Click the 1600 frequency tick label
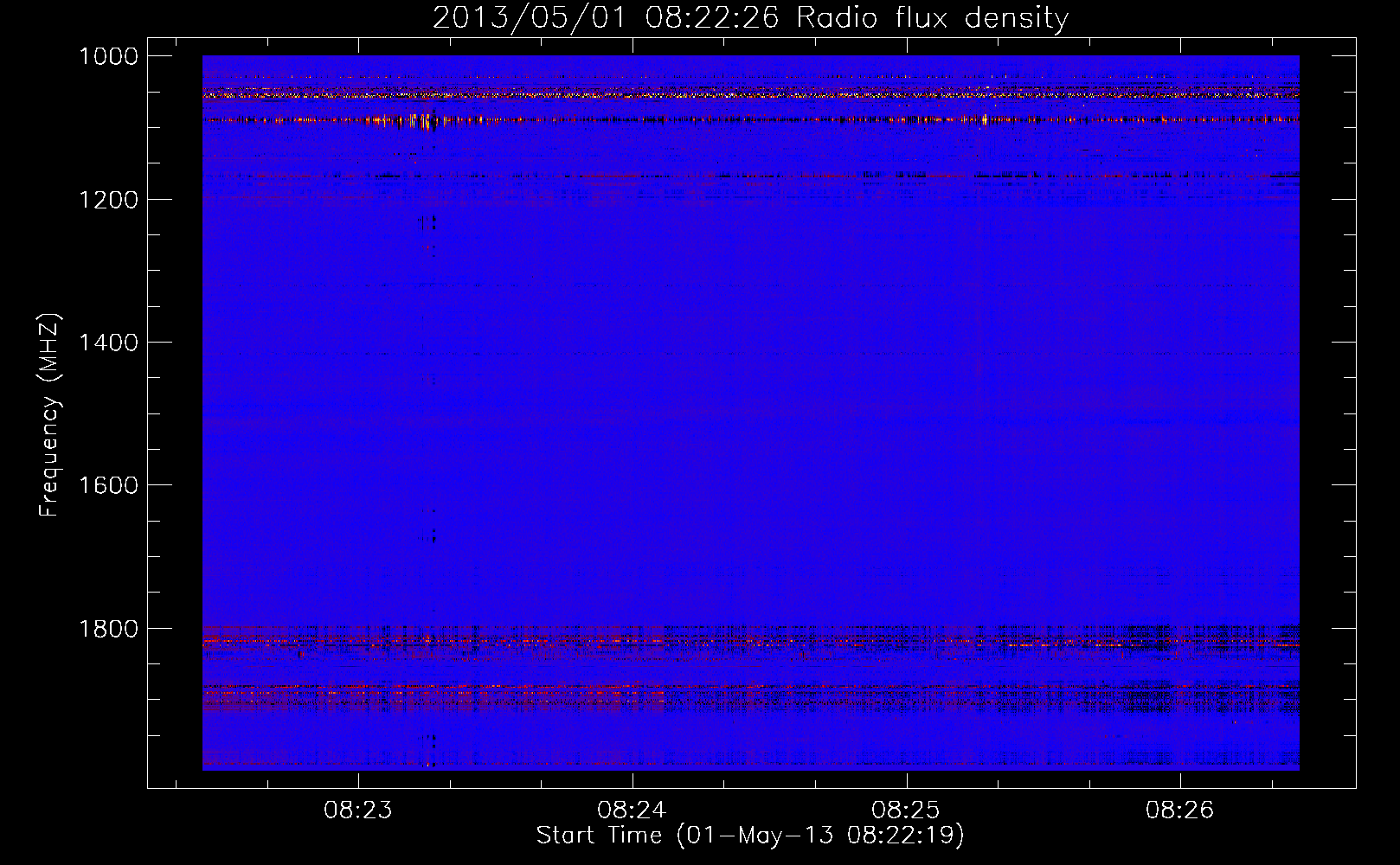The image size is (1400, 865). point(109,485)
